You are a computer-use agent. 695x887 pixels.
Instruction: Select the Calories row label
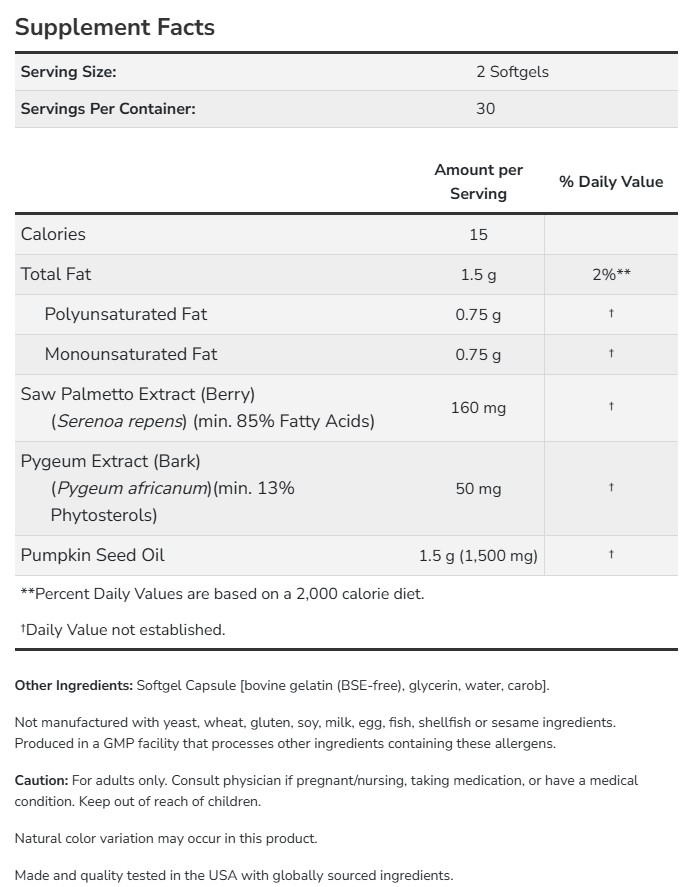point(53,234)
